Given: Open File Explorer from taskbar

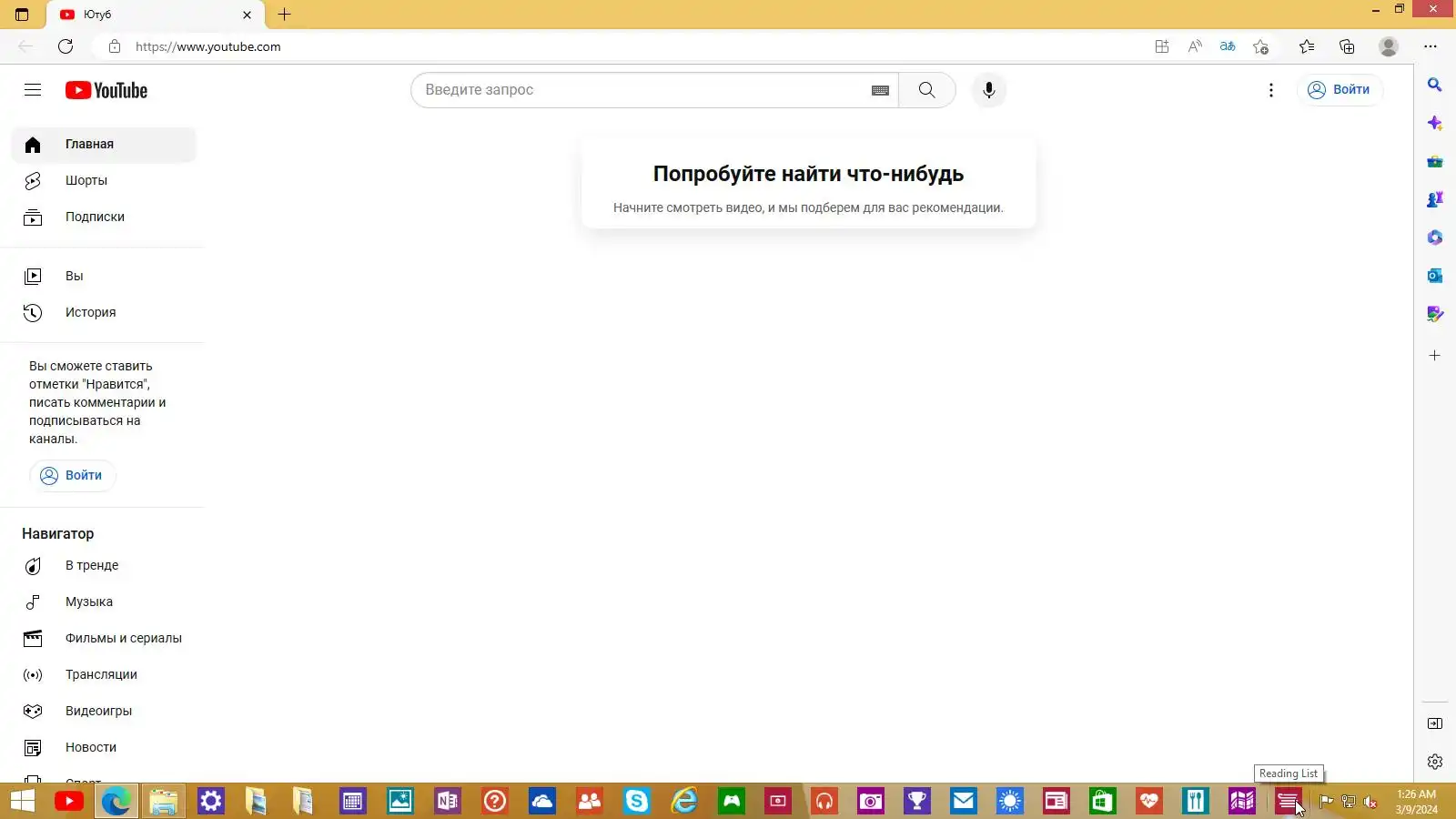Looking at the screenshot, I should [x=164, y=801].
